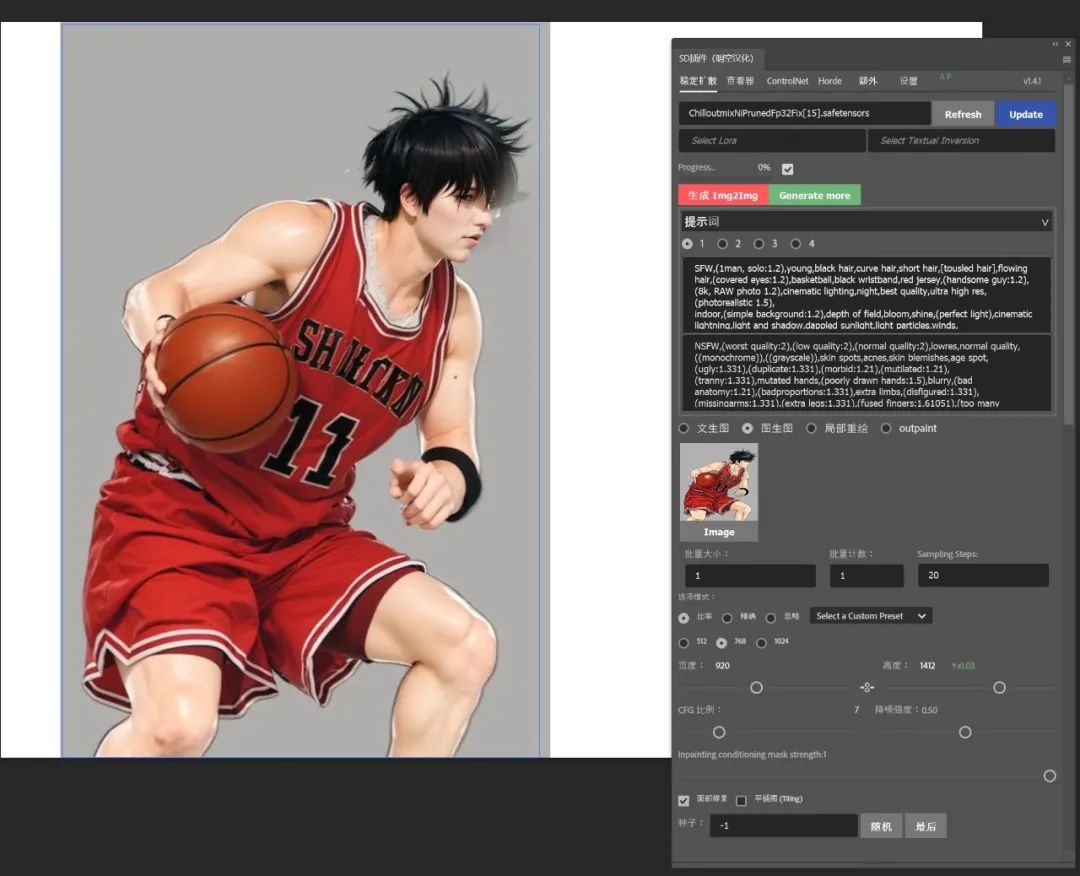Image resolution: width=1080 pixels, height=876 pixels.
Task: Select the 1024 size radio
Action: pyautogui.click(x=761, y=643)
